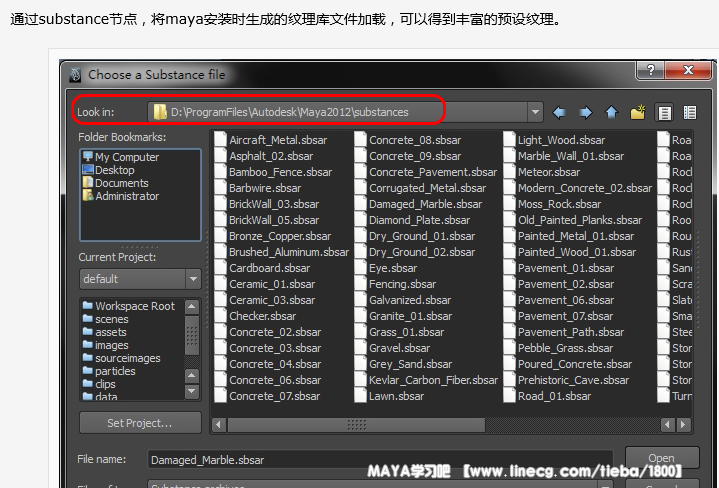This screenshot has height=488, width=719.
Task: Click the file list right-end scroll-right arrow
Action: (x=683, y=425)
